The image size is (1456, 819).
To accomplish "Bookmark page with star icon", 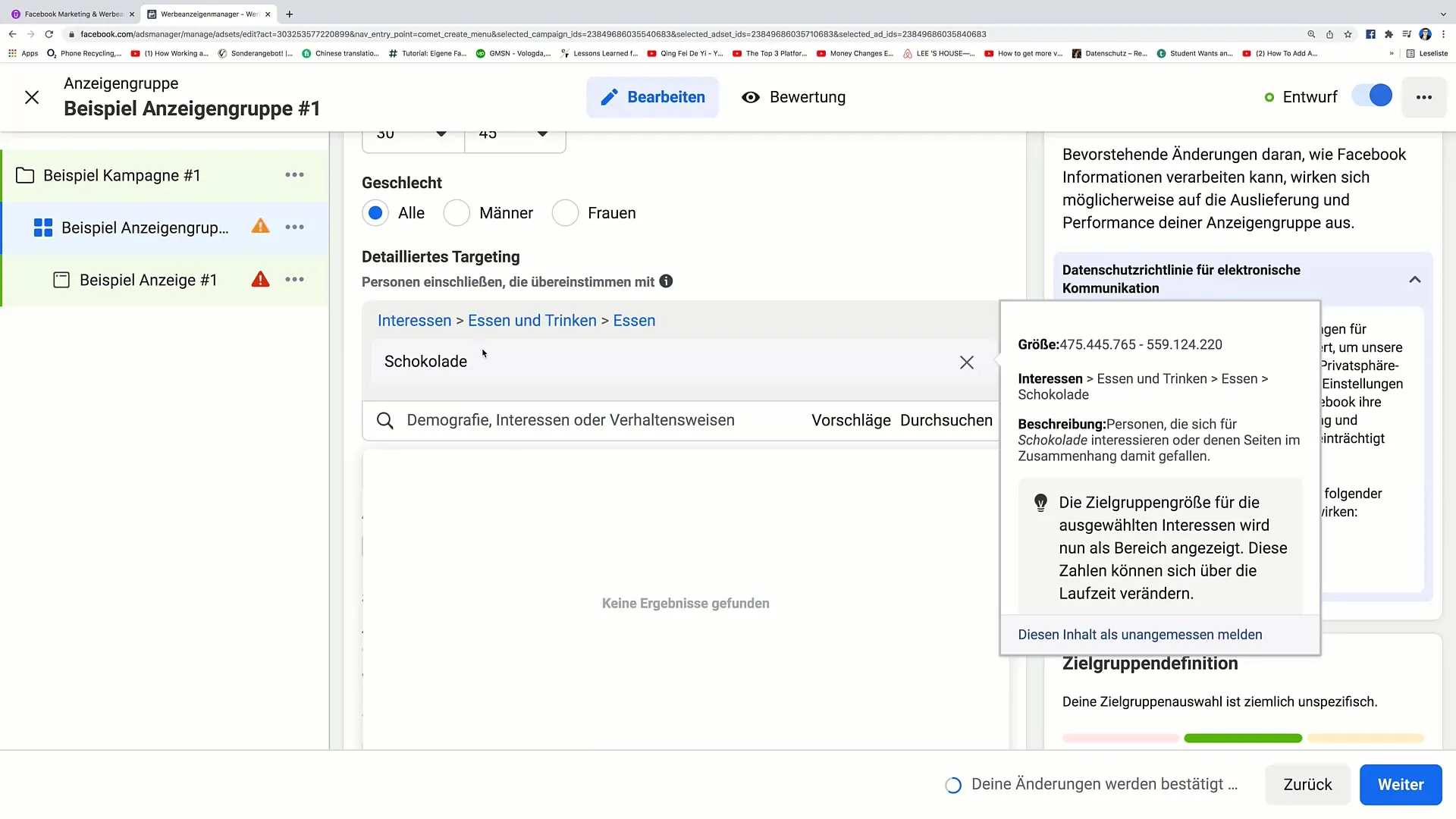I will (x=1348, y=34).
